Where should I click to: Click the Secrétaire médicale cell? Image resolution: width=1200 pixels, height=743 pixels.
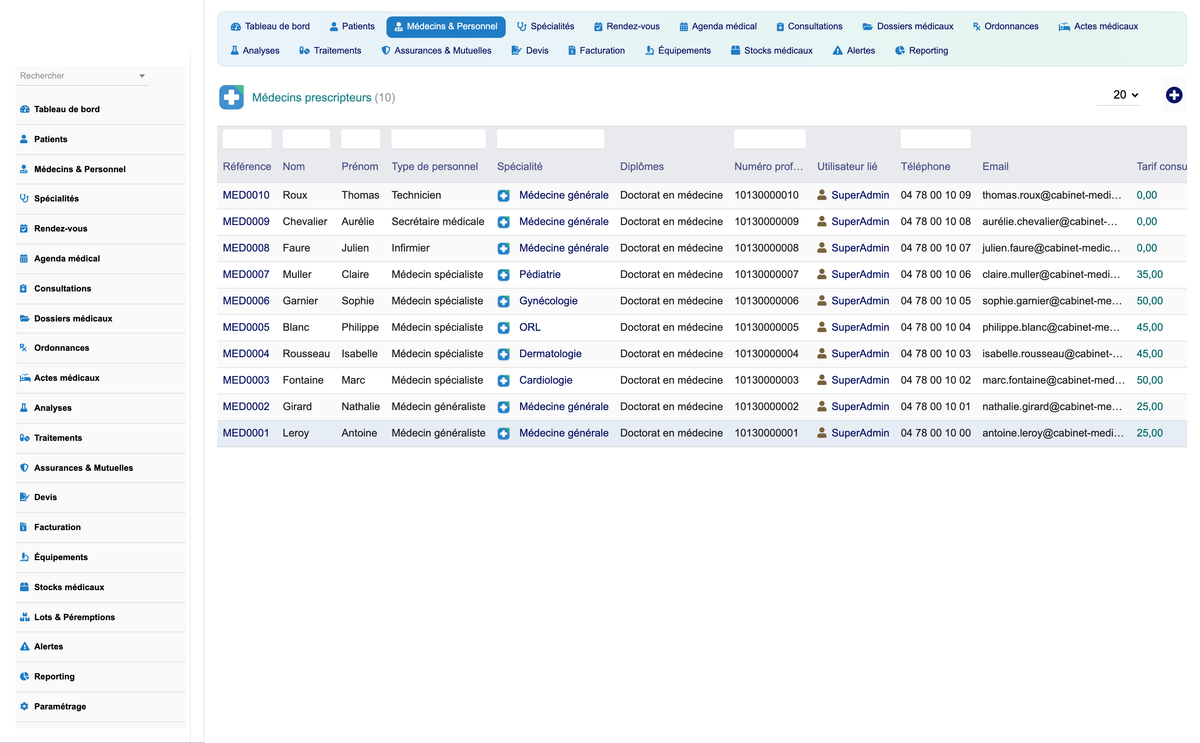438,221
